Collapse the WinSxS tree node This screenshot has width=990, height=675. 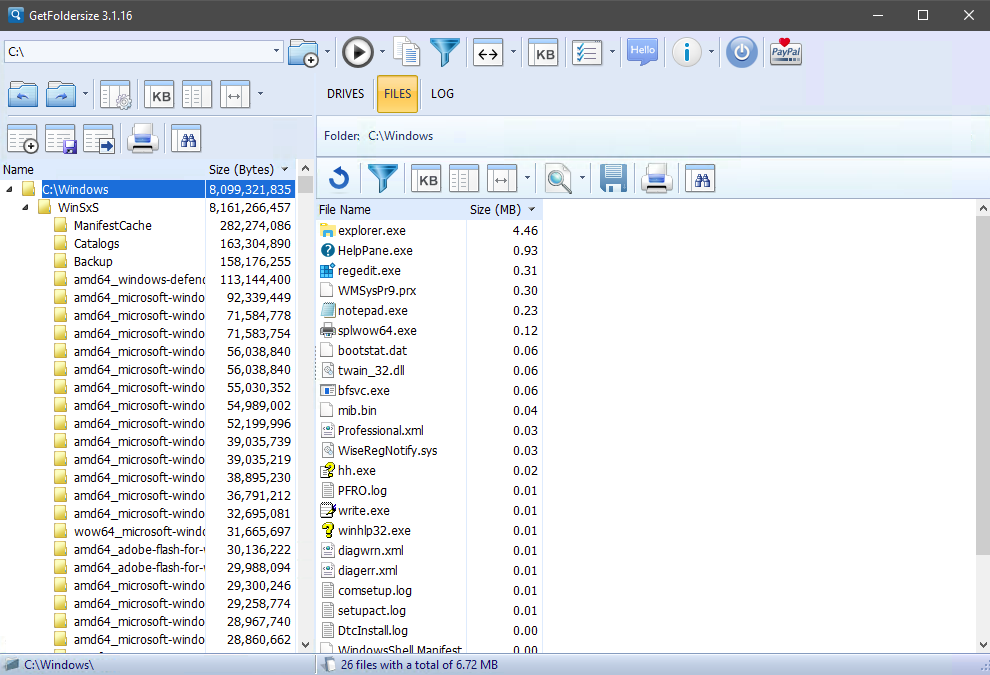[x=25, y=207]
